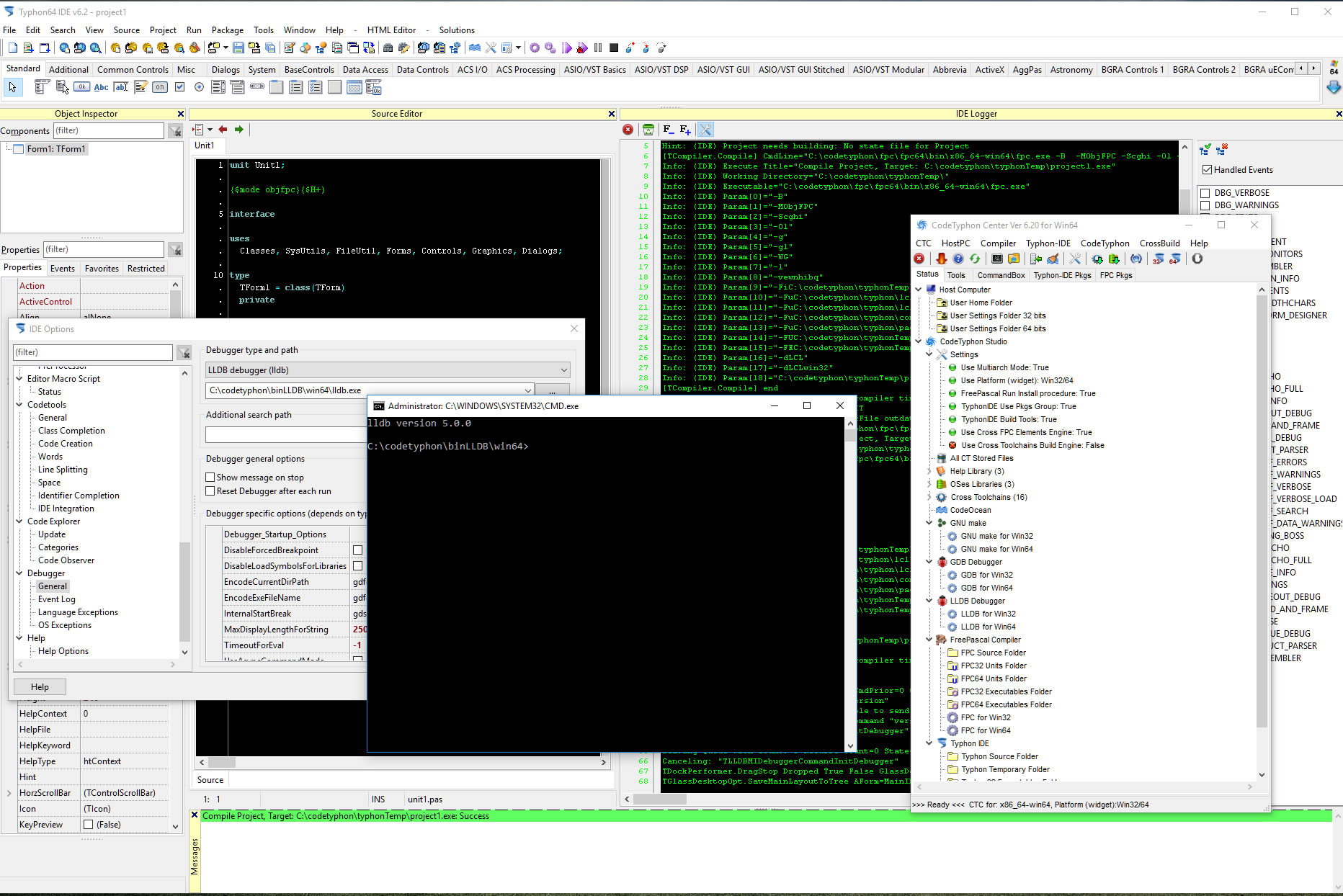Click Help button in IDE Options dialog
1343x896 pixels.
pos(40,687)
